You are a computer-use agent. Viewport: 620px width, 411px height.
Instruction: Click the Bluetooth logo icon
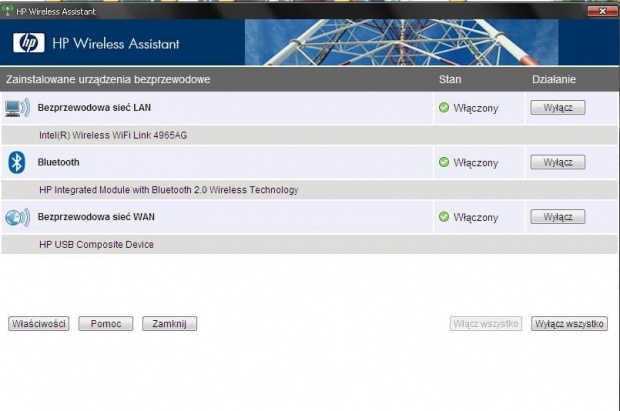pyautogui.click(x=17, y=162)
